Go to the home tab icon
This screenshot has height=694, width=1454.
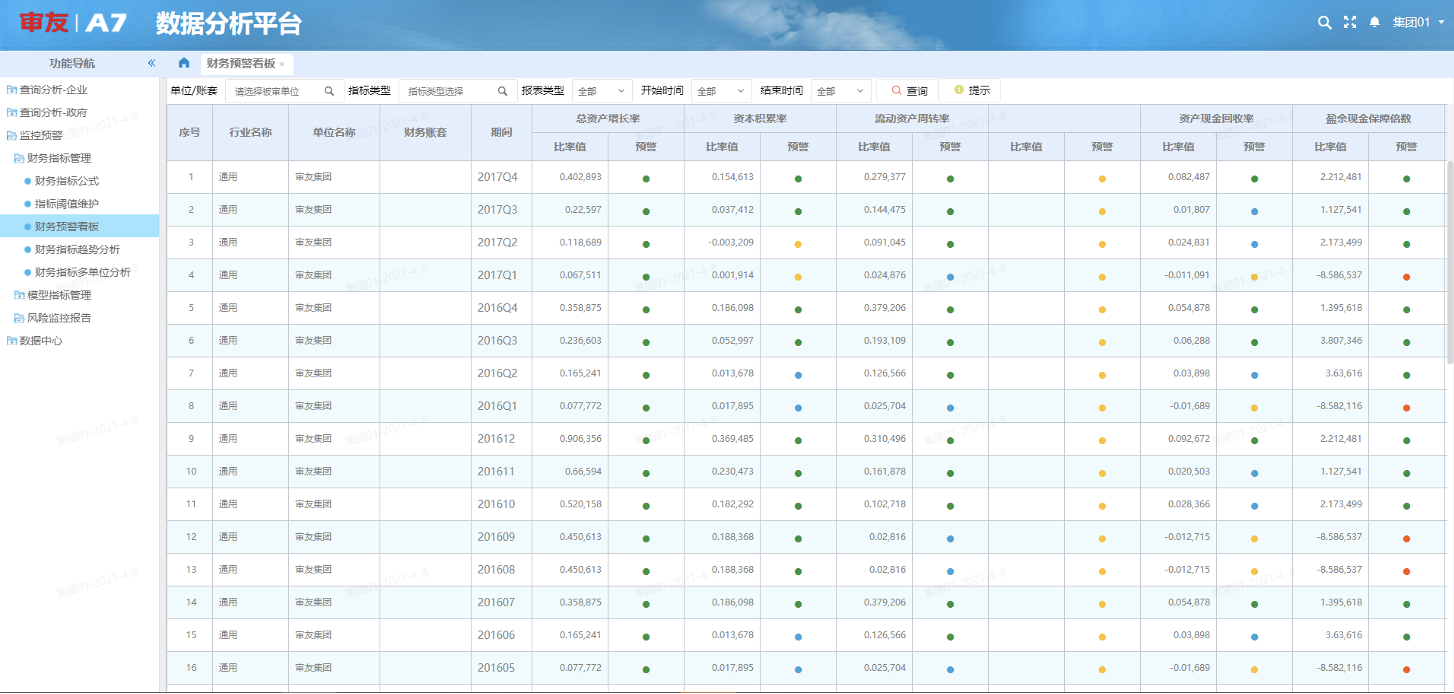click(184, 63)
